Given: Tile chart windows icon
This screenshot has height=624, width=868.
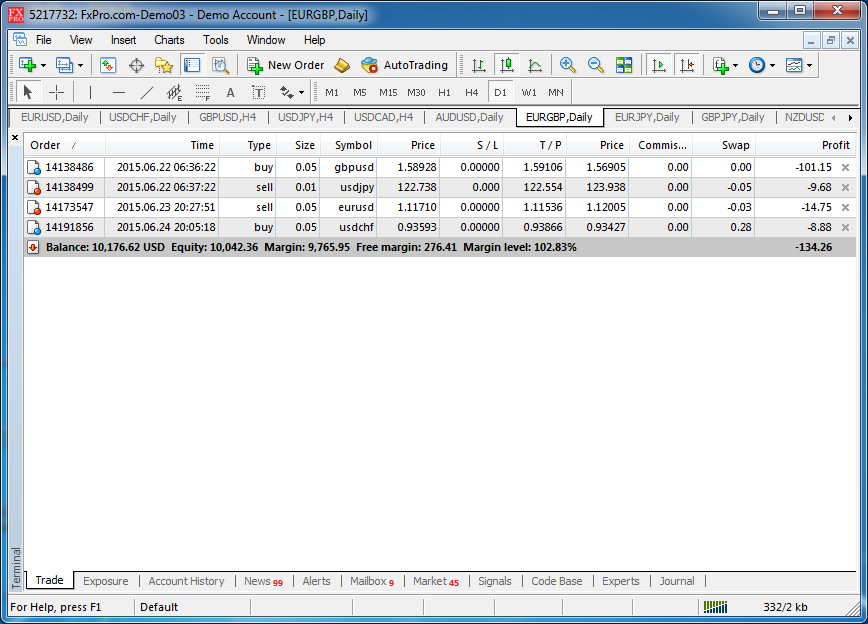Looking at the screenshot, I should pyautogui.click(x=624, y=65).
